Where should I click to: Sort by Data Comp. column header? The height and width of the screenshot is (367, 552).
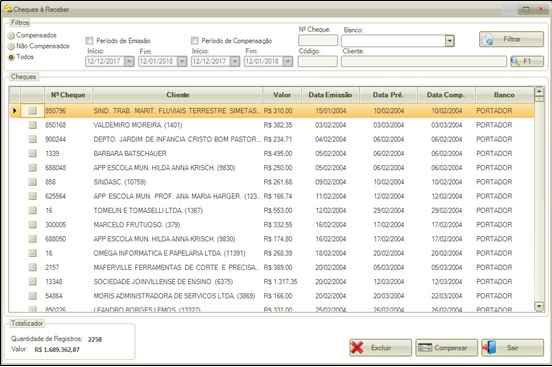[446, 95]
